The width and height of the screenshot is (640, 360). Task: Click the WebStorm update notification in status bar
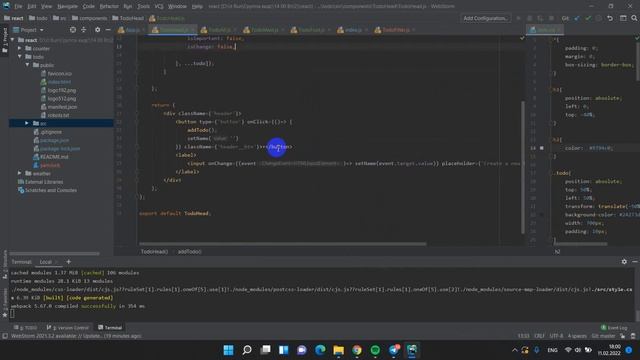click(x=76, y=336)
